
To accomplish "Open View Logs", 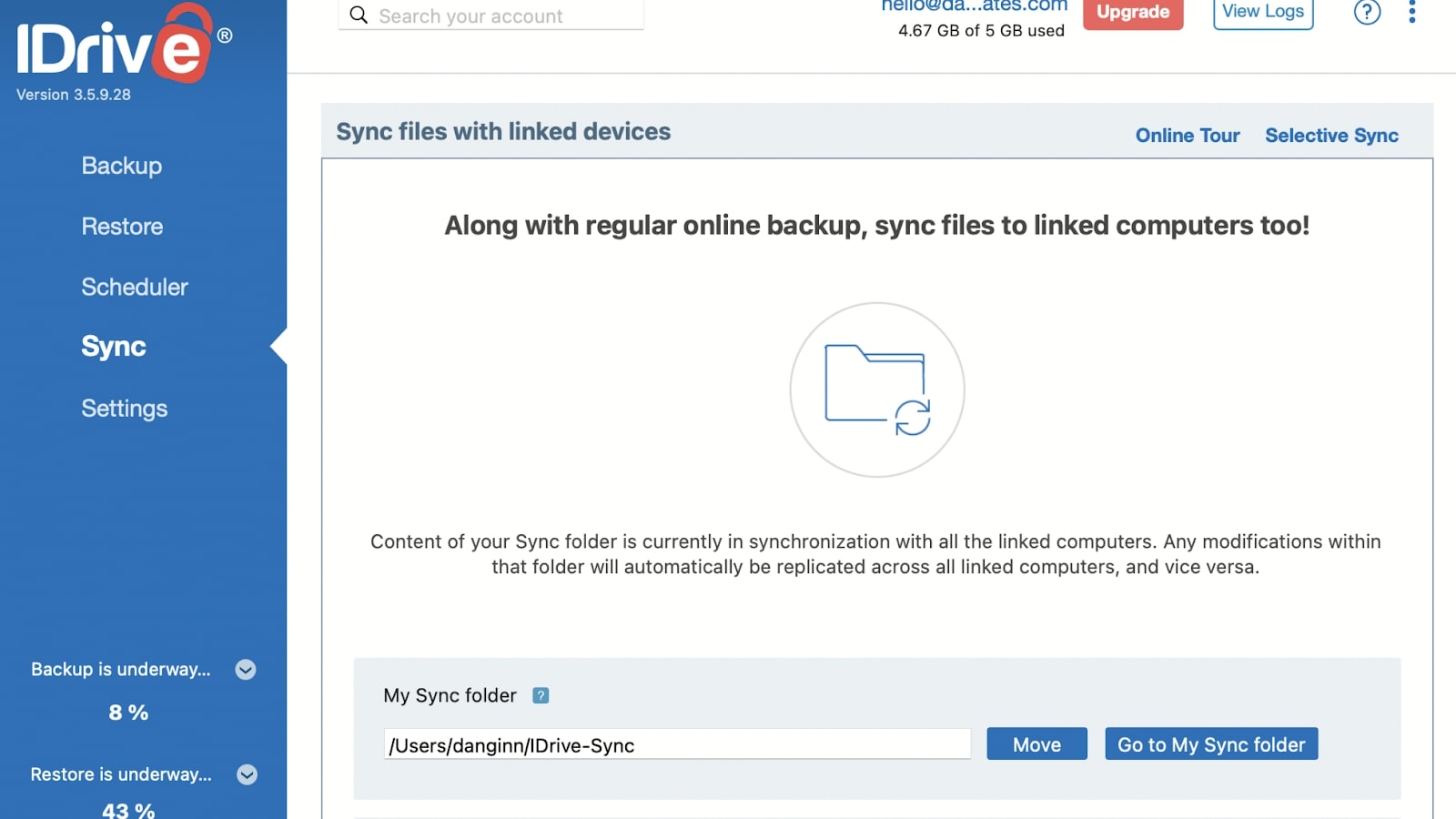I will (1261, 12).
